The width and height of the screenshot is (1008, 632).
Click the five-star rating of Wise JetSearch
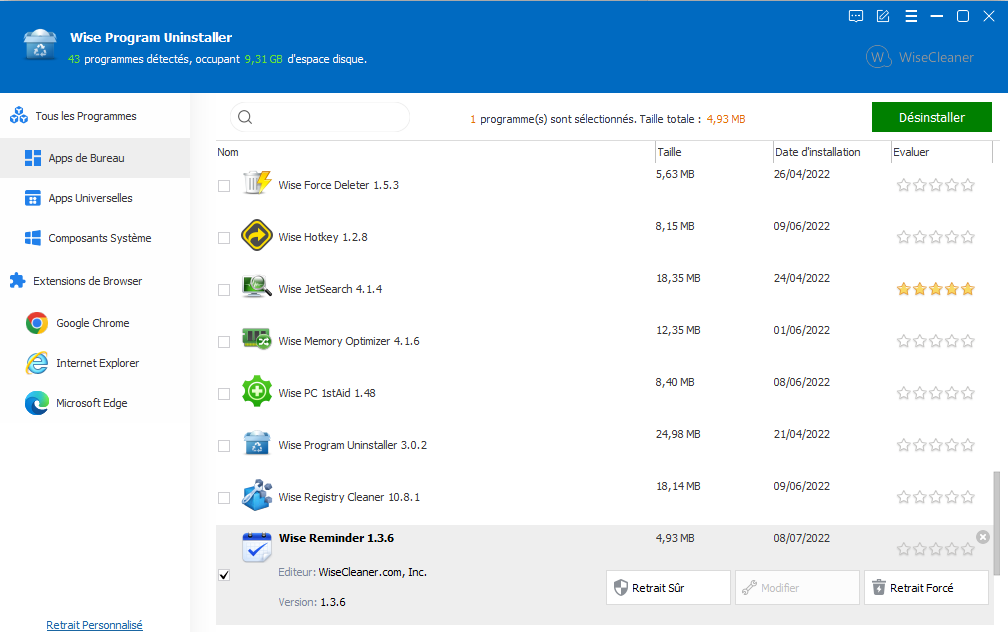click(935, 289)
